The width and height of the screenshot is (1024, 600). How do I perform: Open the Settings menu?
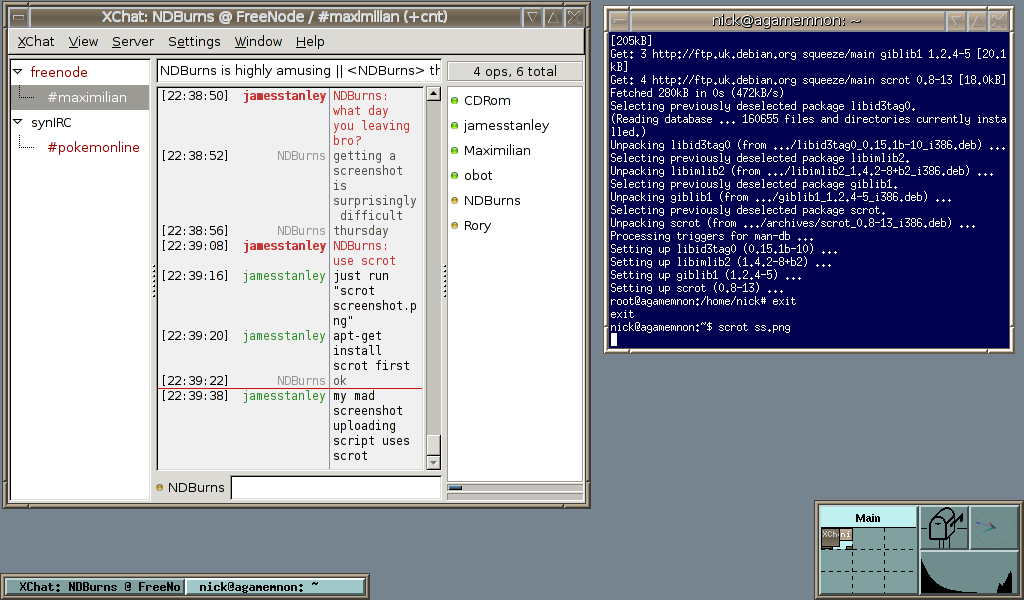[194, 41]
